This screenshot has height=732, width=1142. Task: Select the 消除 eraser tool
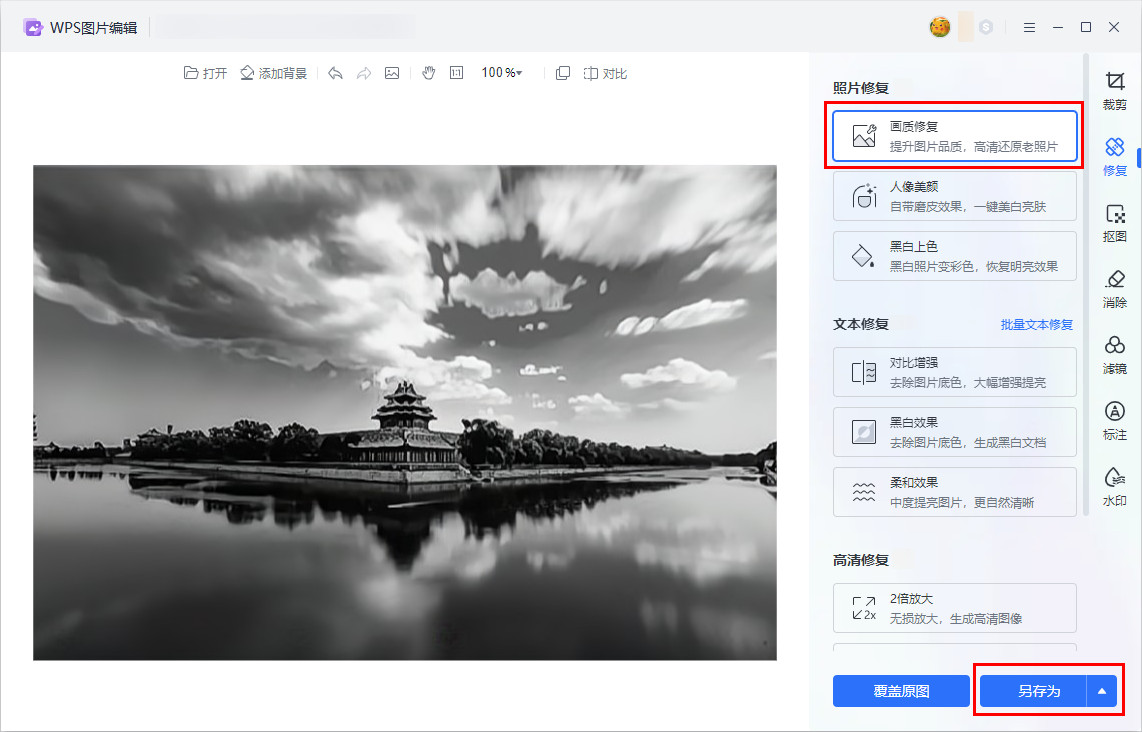pyautogui.click(x=1114, y=288)
